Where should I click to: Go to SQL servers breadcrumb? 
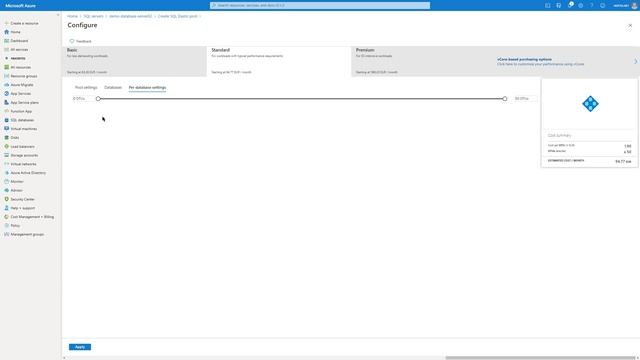[x=93, y=16]
